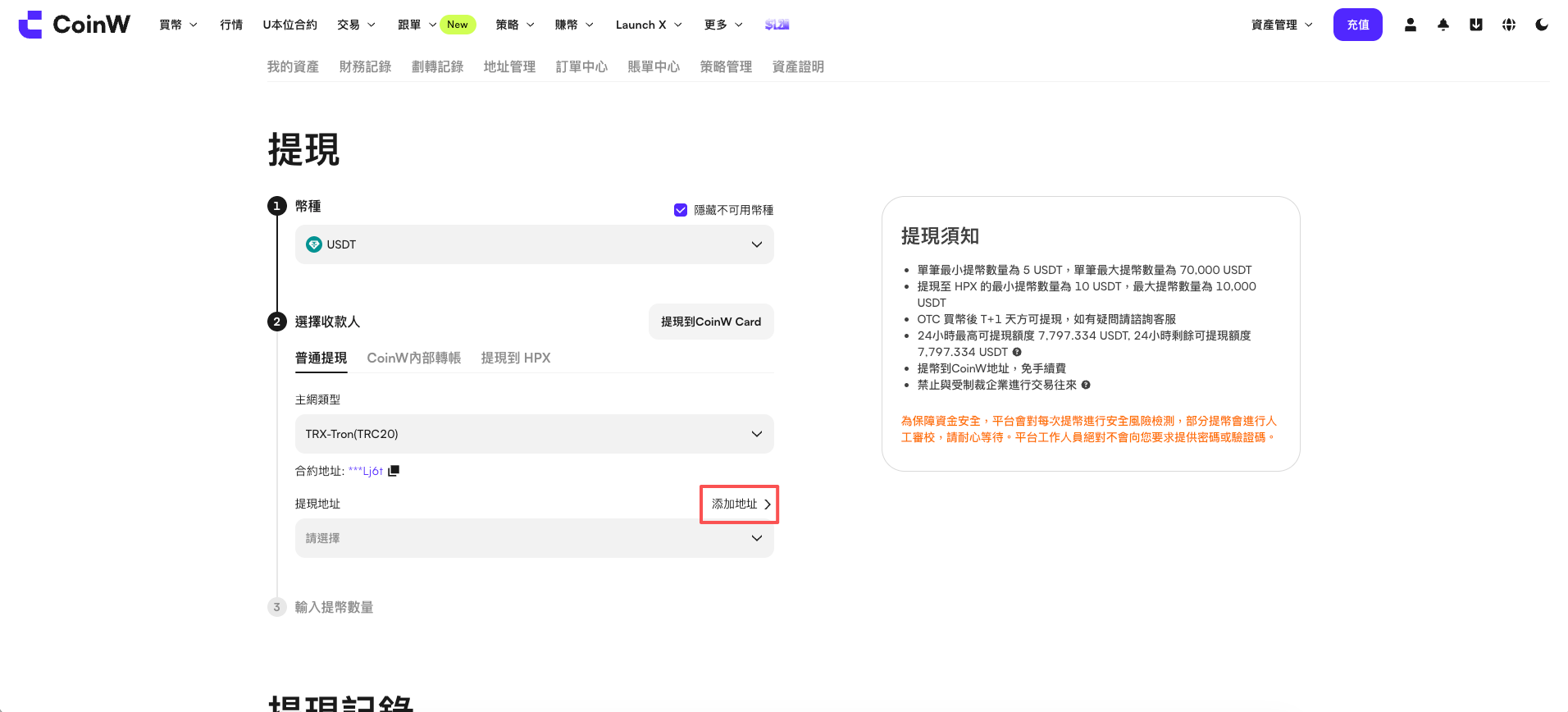Open U本位合約 in top navigation

[x=289, y=25]
